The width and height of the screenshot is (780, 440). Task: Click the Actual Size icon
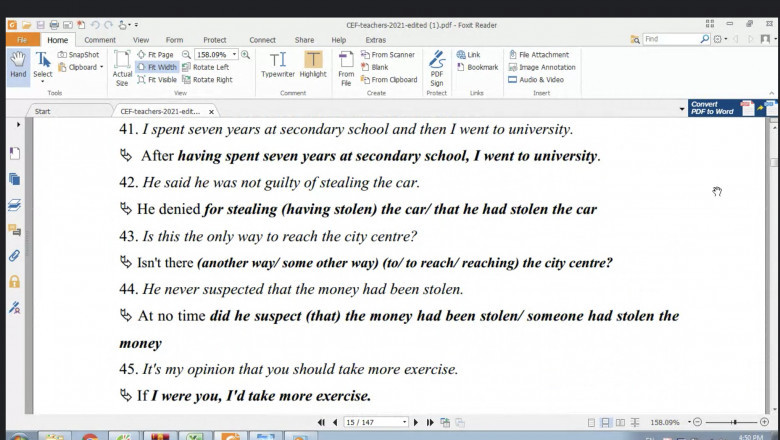tap(122, 68)
